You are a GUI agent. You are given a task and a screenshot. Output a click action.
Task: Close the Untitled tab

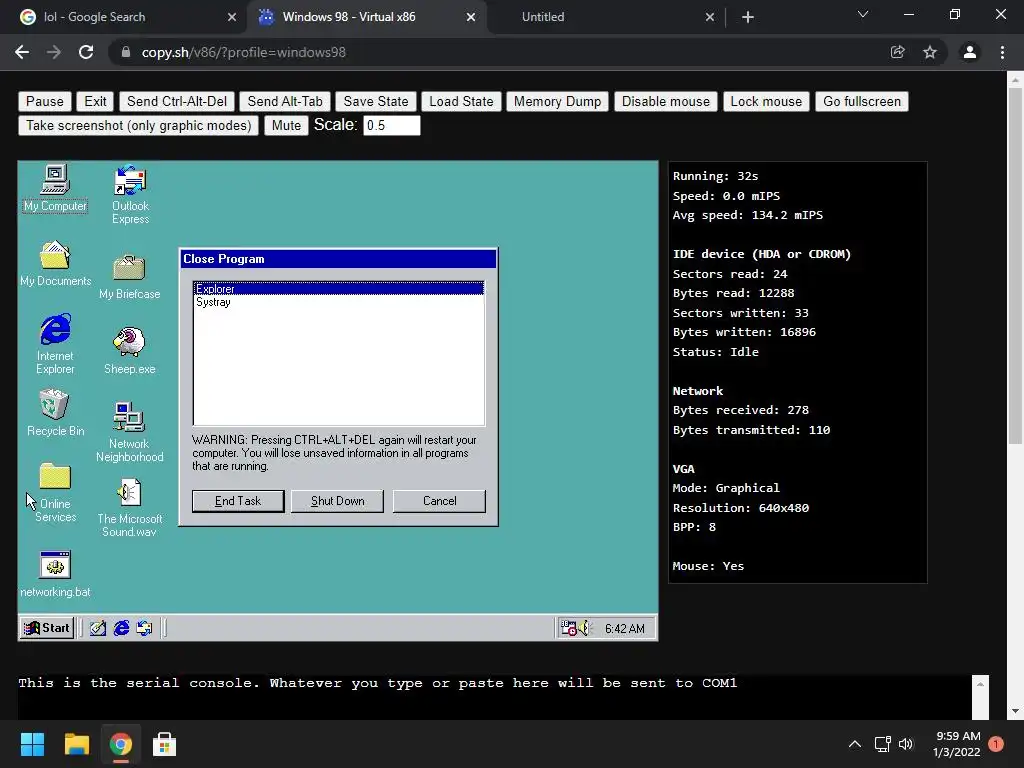coord(710,17)
